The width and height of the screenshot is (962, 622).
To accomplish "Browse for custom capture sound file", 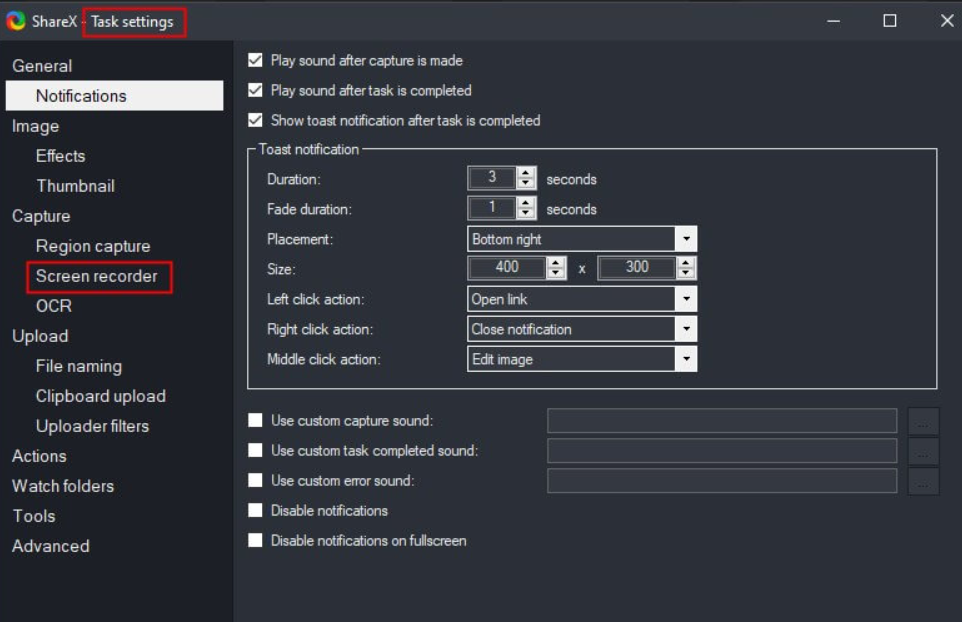I will click(923, 421).
